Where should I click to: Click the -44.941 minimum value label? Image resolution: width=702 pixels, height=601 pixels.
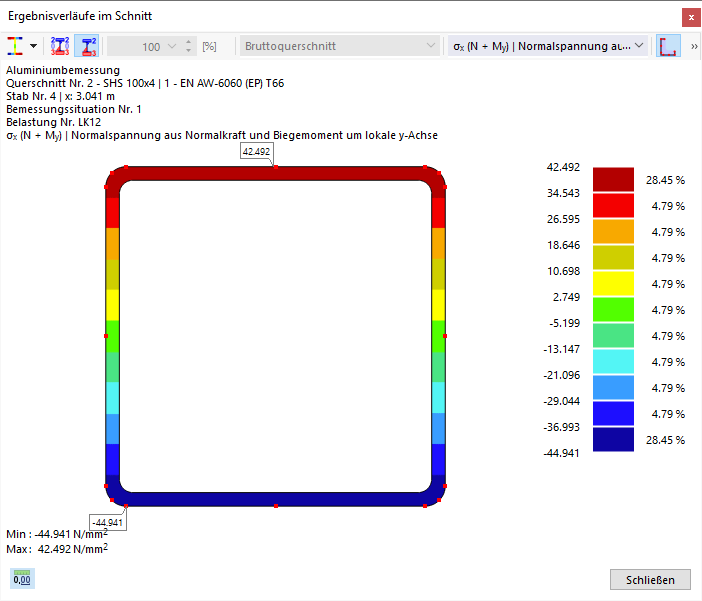(x=107, y=522)
